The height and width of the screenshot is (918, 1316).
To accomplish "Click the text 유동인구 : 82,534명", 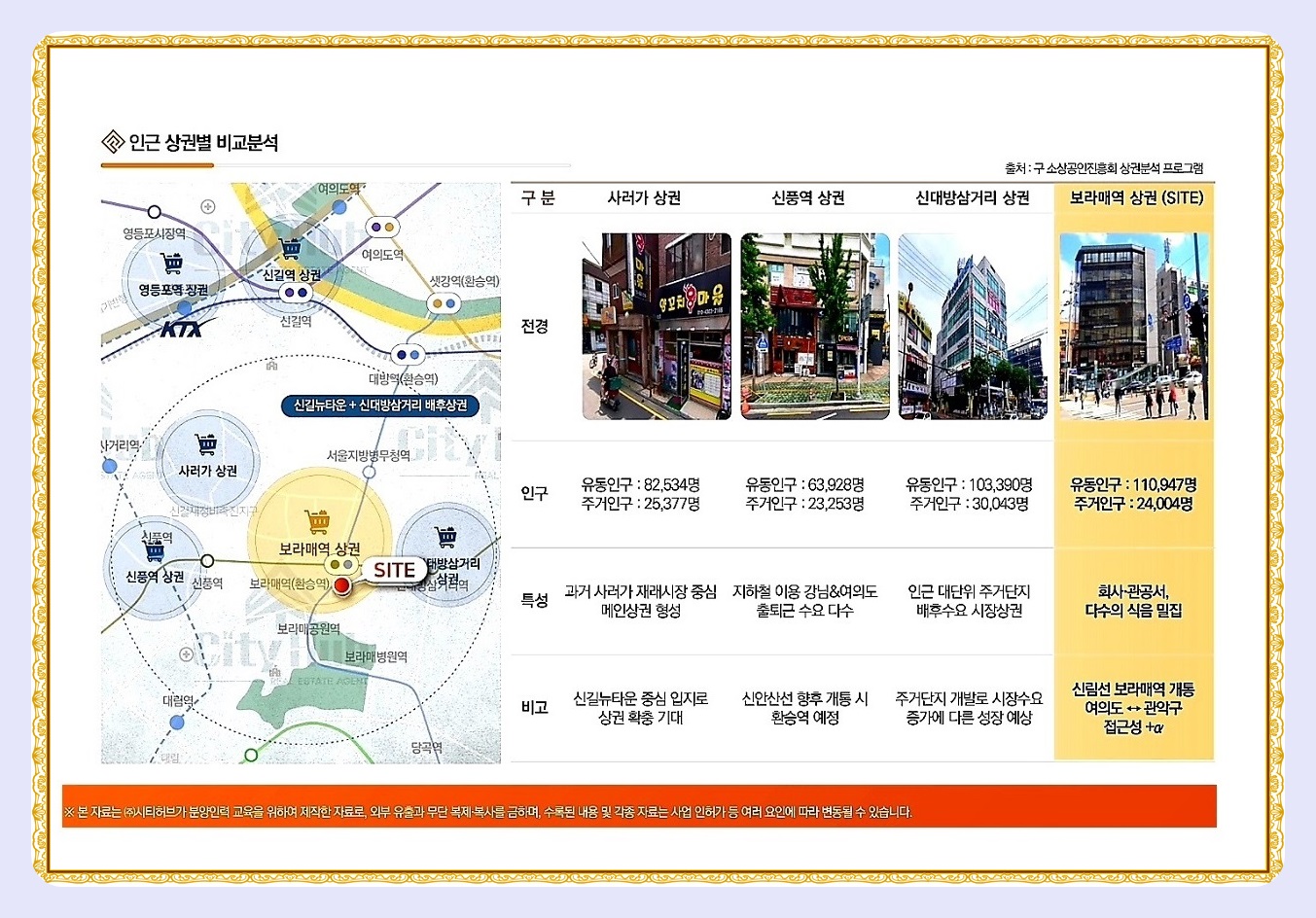I will click(641, 484).
